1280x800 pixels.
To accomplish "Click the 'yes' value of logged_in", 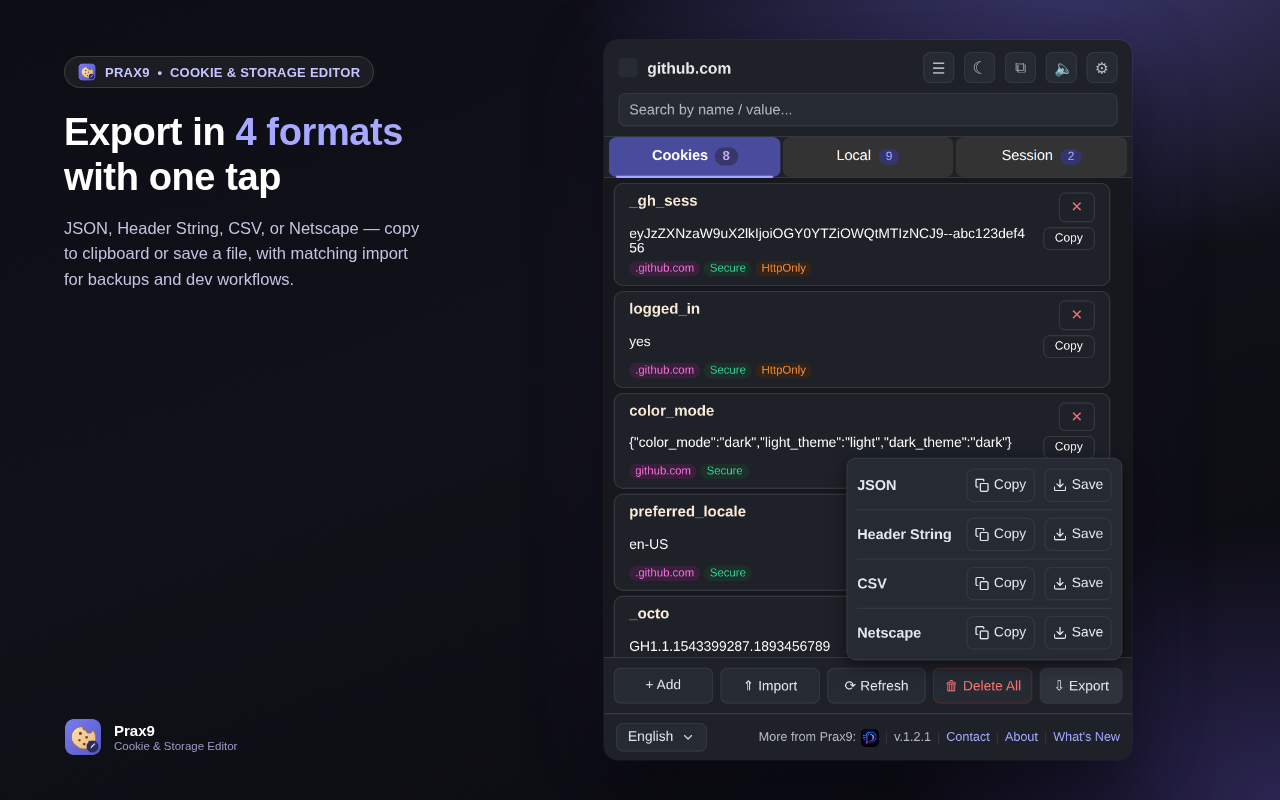I will 640,342.
